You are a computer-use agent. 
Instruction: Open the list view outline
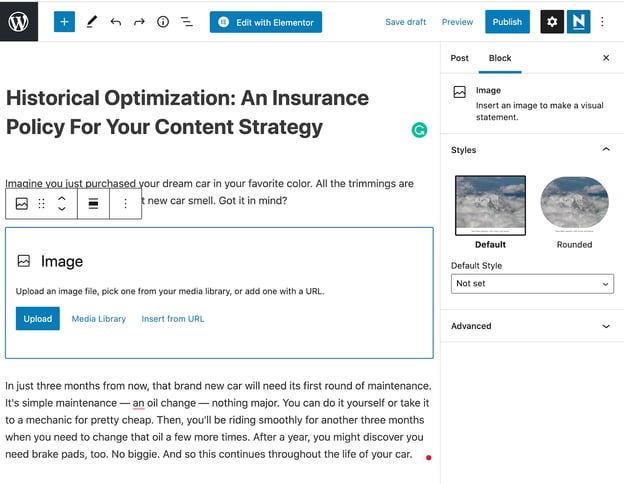(x=186, y=21)
